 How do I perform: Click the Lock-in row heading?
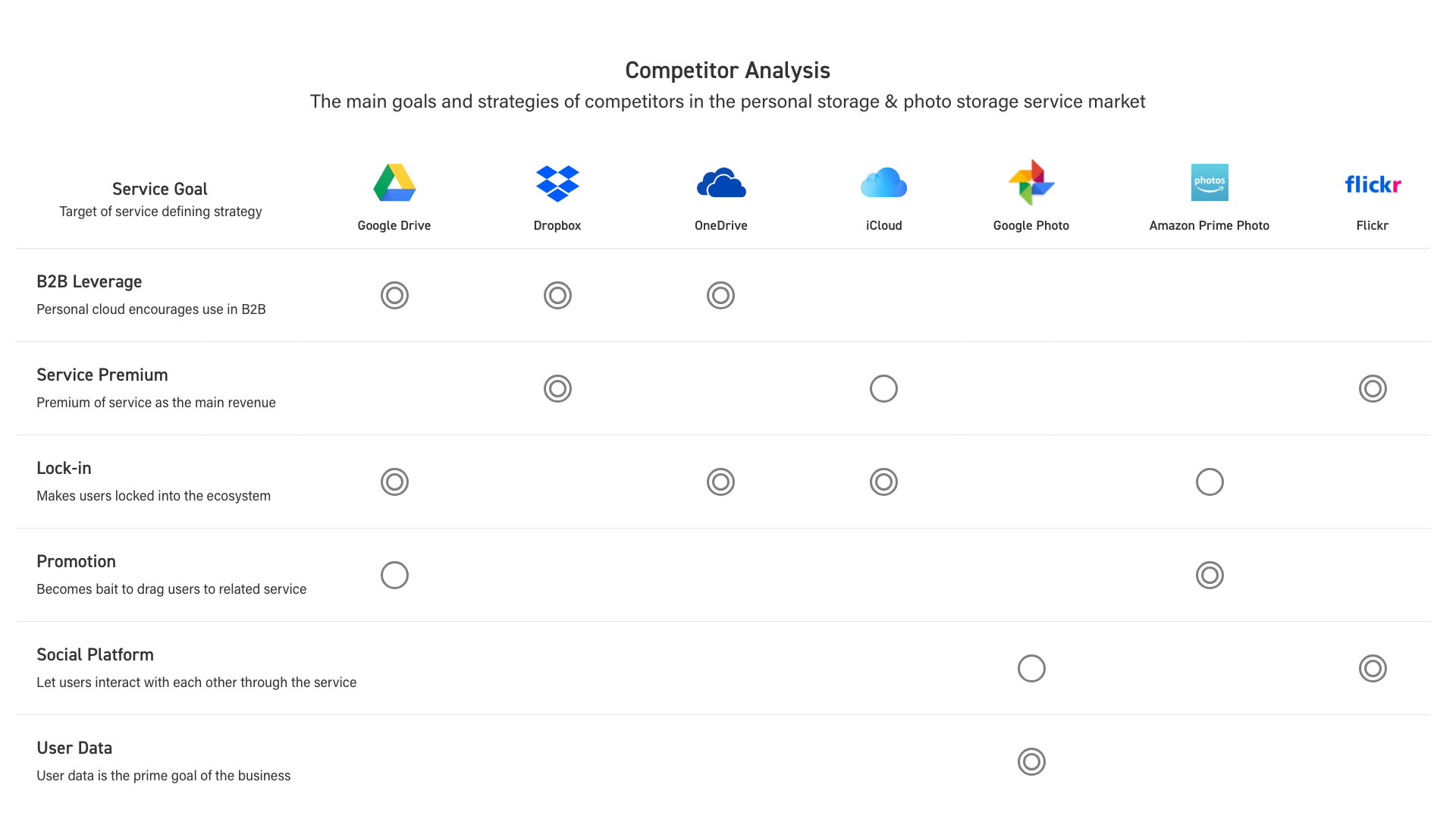pyautogui.click(x=64, y=468)
